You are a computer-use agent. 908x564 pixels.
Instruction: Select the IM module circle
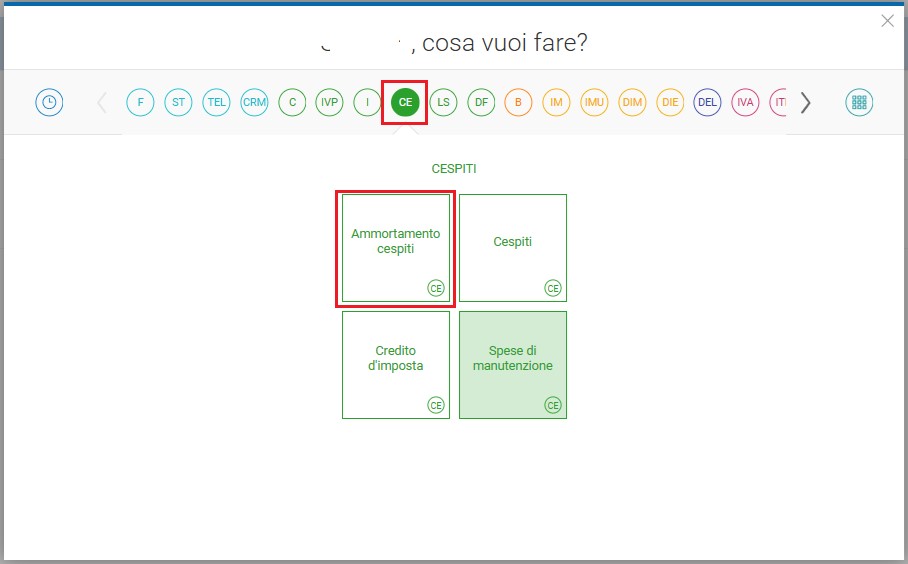(x=556, y=102)
